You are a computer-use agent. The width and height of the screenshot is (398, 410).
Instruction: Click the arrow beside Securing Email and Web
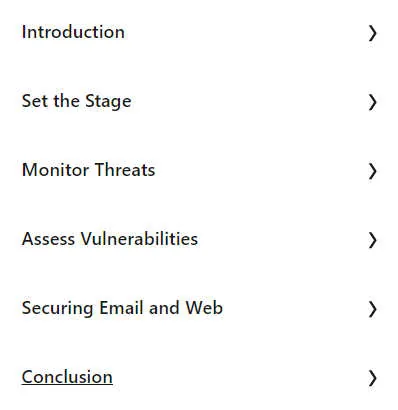click(x=373, y=310)
